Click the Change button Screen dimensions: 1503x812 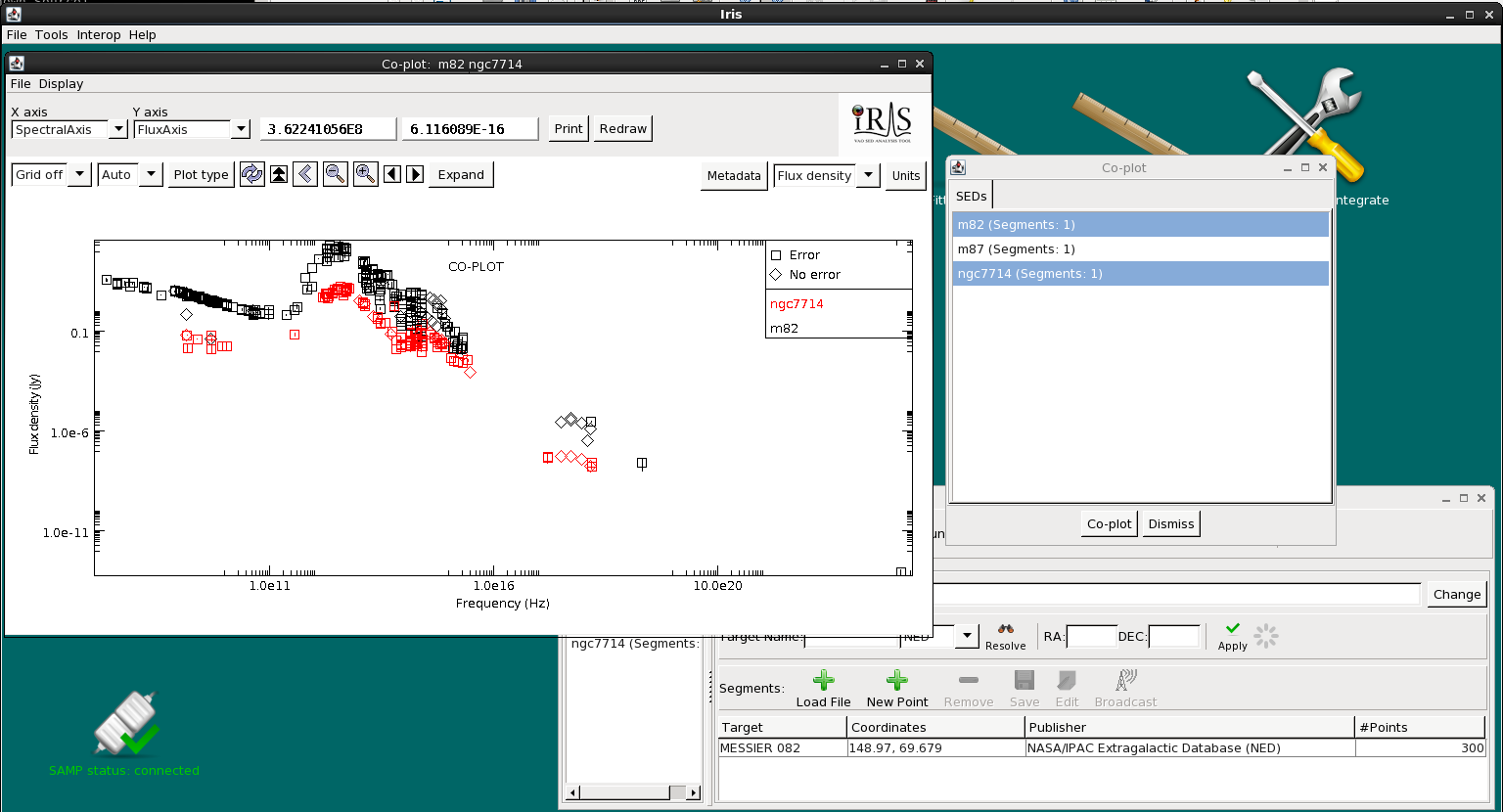pos(1457,594)
